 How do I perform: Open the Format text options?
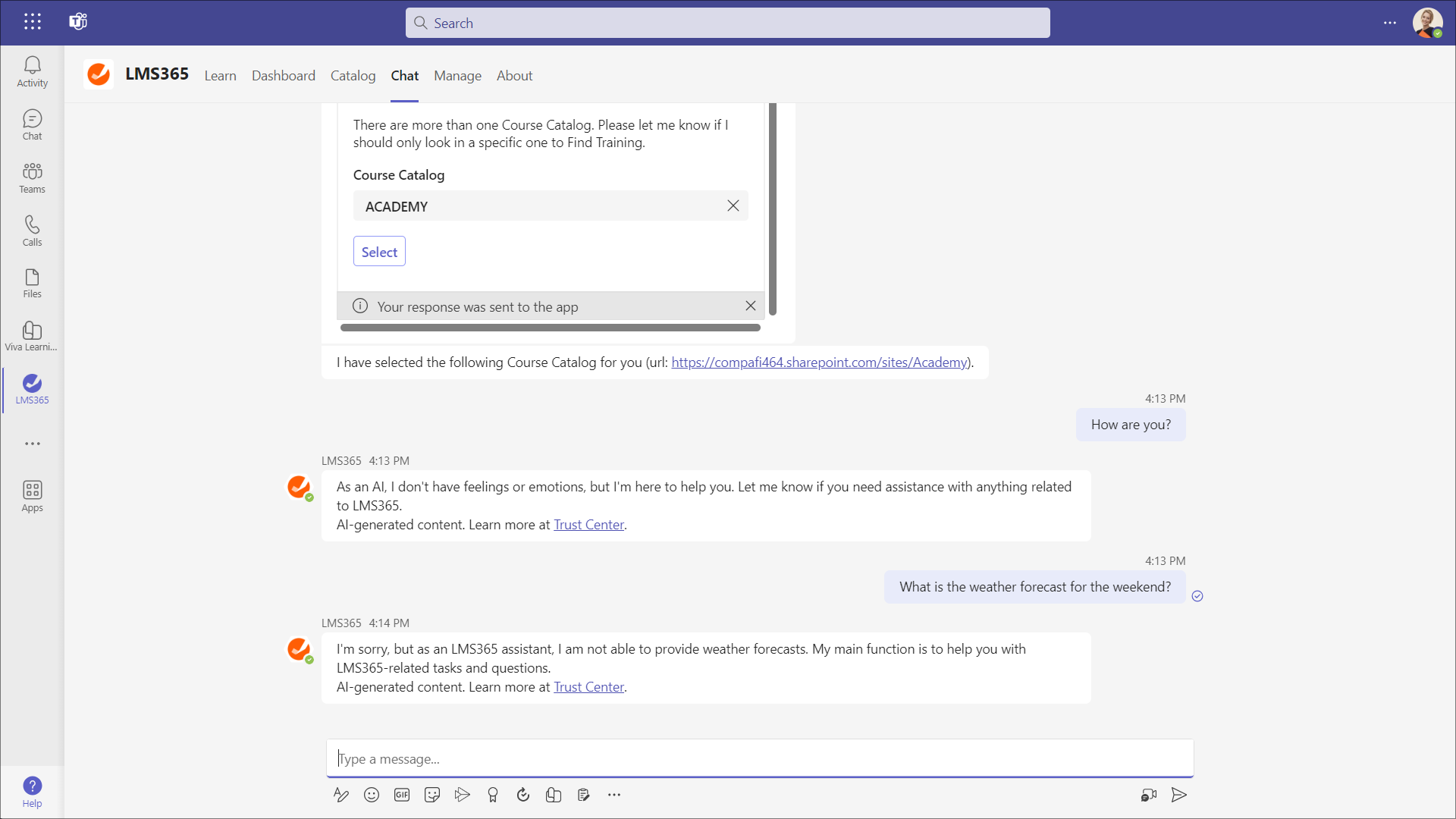click(341, 795)
